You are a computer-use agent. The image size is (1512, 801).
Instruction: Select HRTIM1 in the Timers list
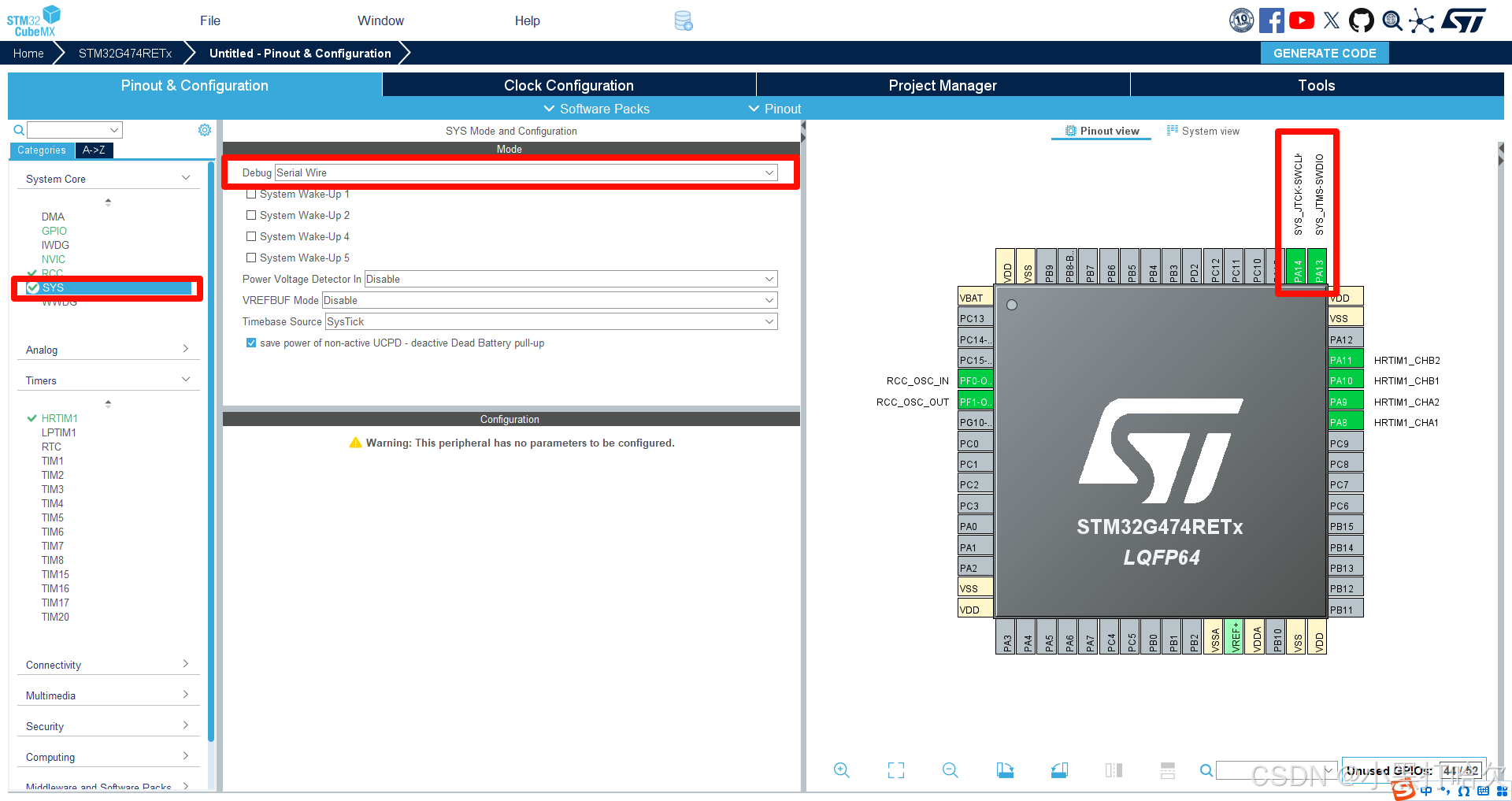coord(59,418)
